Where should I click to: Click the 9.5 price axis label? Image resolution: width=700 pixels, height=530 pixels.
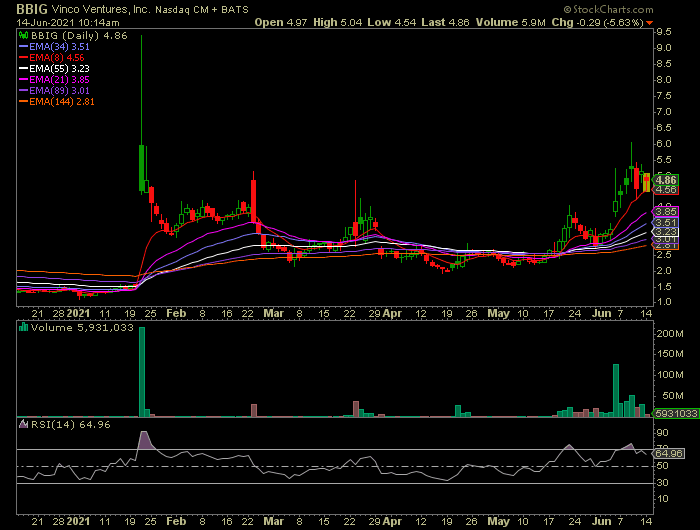[x=664, y=32]
